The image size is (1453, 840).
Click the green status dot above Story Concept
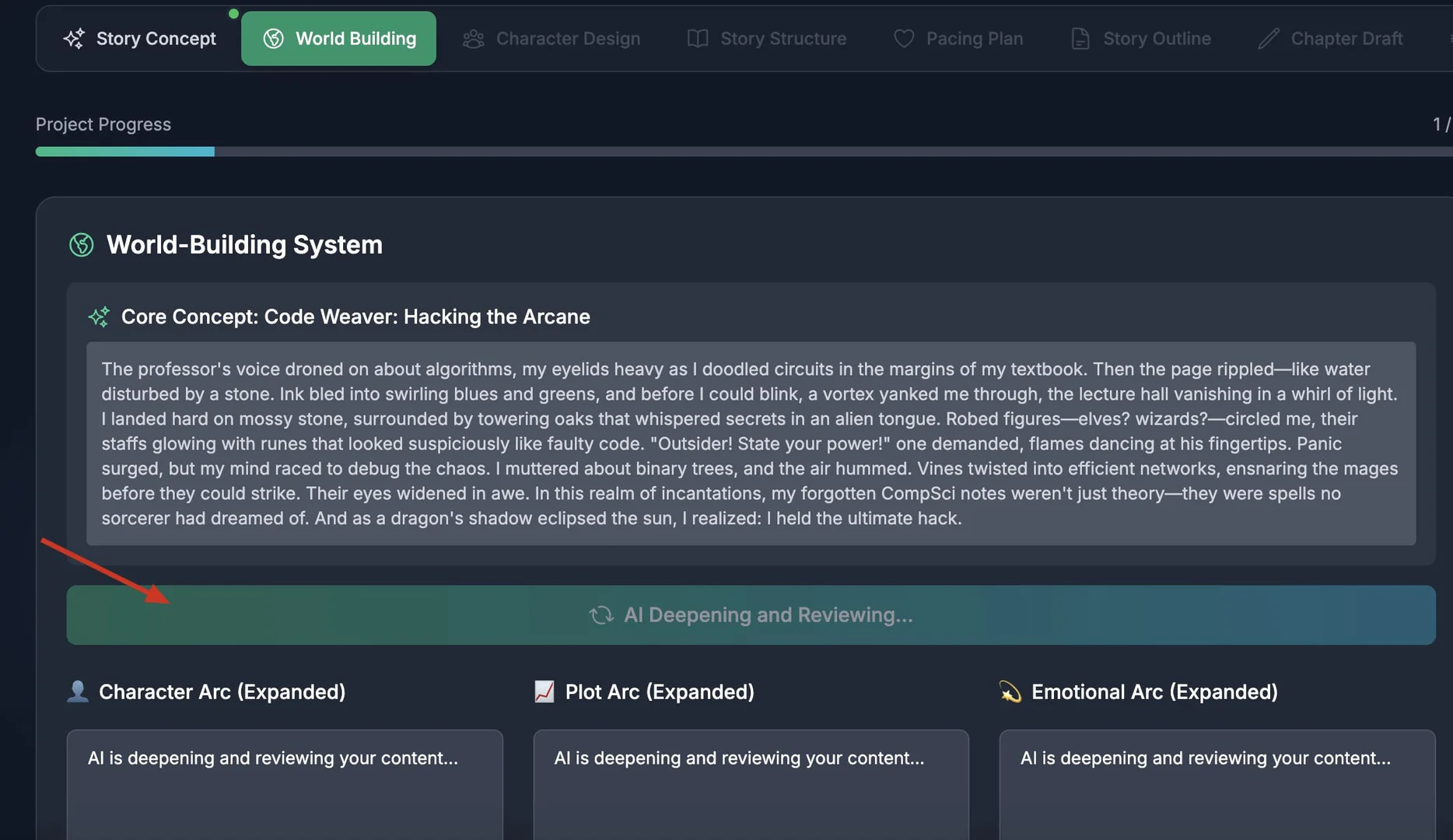tap(233, 13)
